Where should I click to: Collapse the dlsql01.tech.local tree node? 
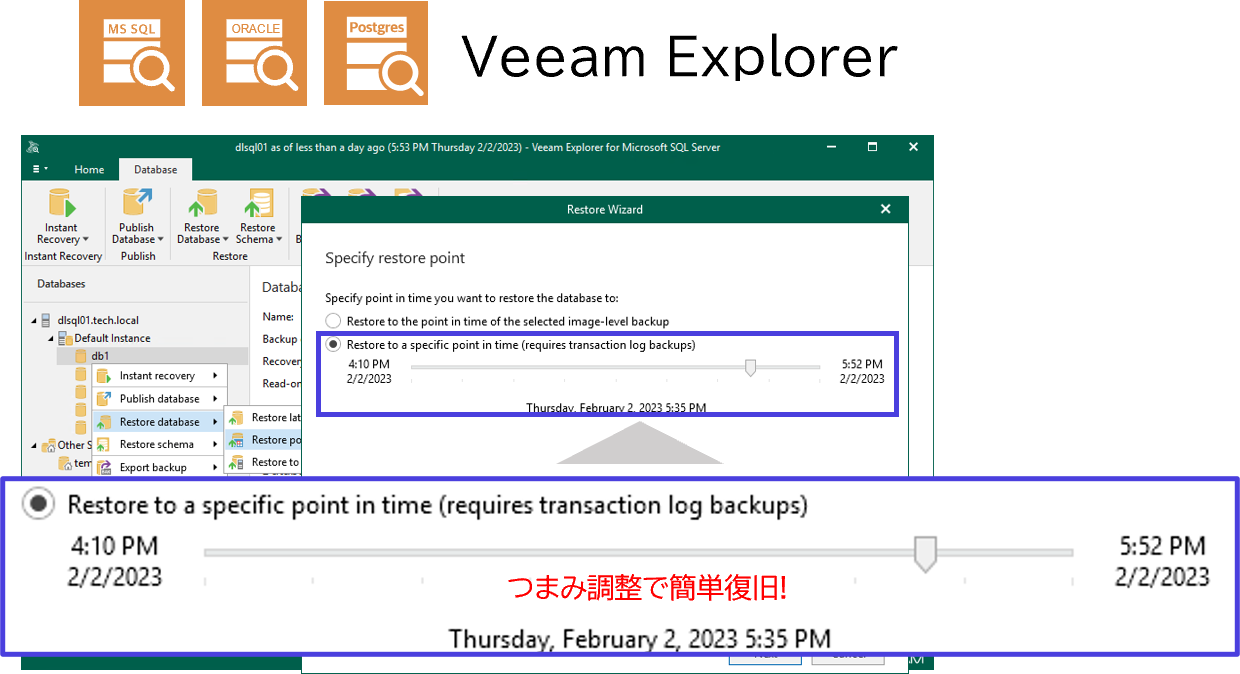pos(34,321)
